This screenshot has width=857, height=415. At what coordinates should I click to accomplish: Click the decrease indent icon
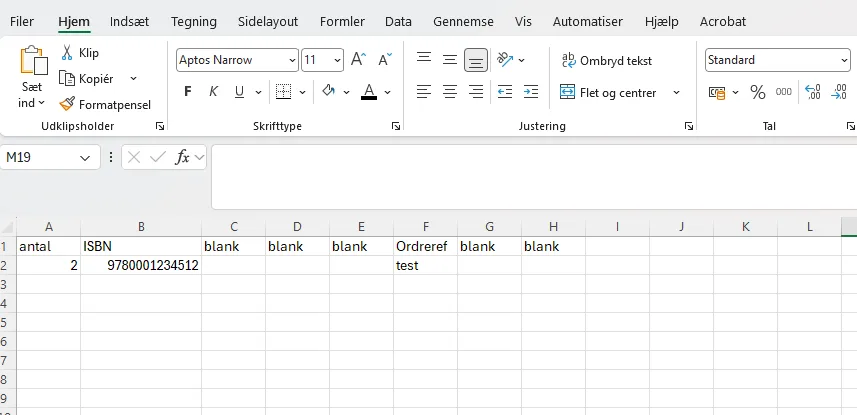point(504,92)
